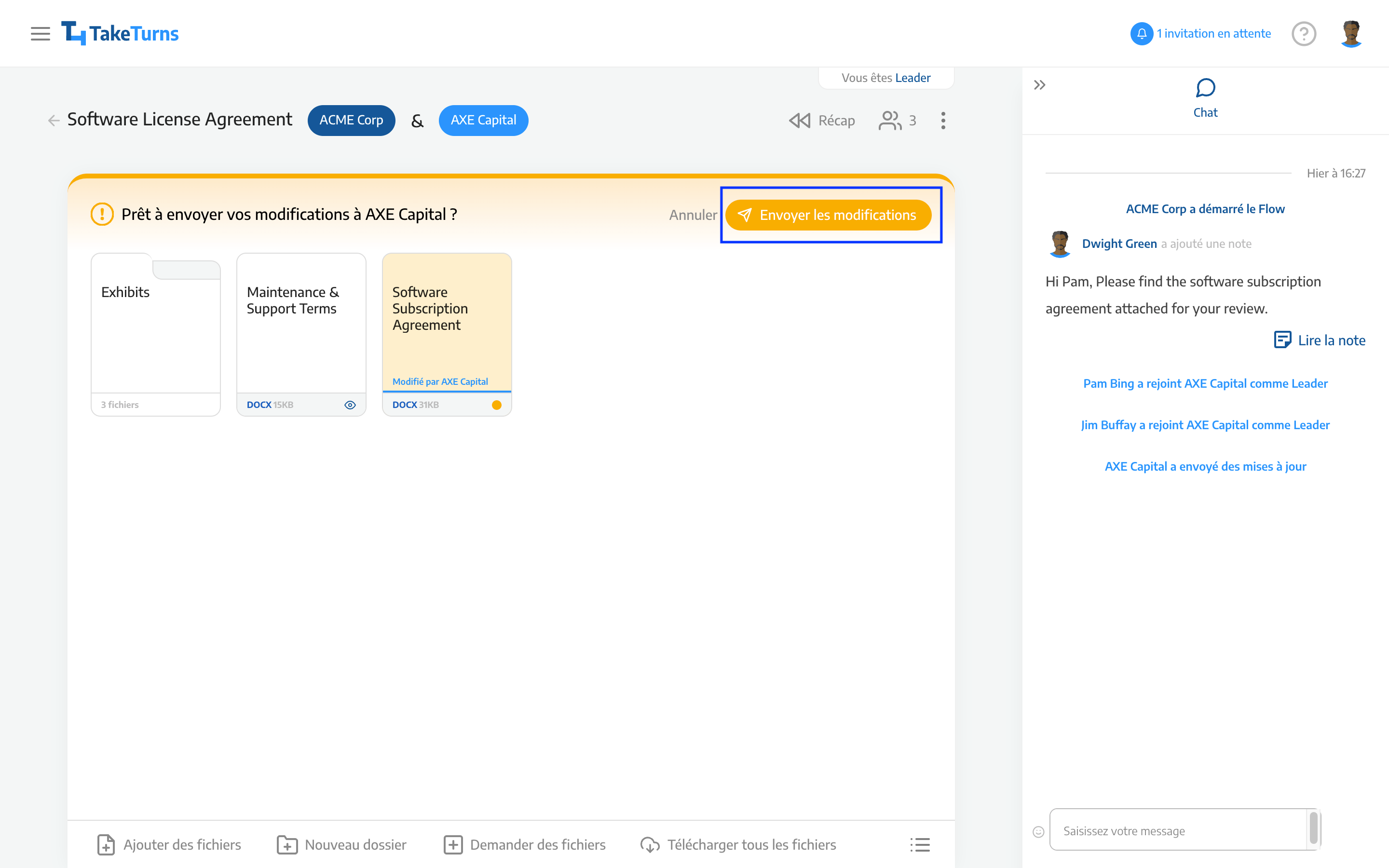Click the warning icon in the banner
The image size is (1389, 868).
[102, 214]
